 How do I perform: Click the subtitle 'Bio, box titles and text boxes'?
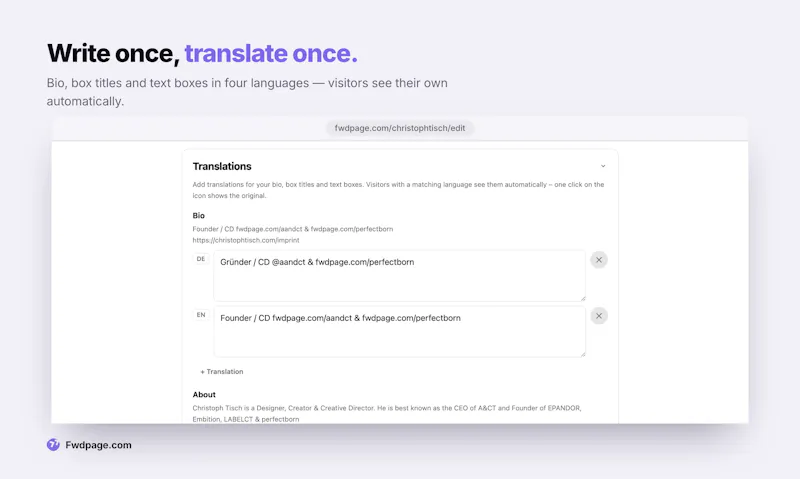(x=247, y=92)
